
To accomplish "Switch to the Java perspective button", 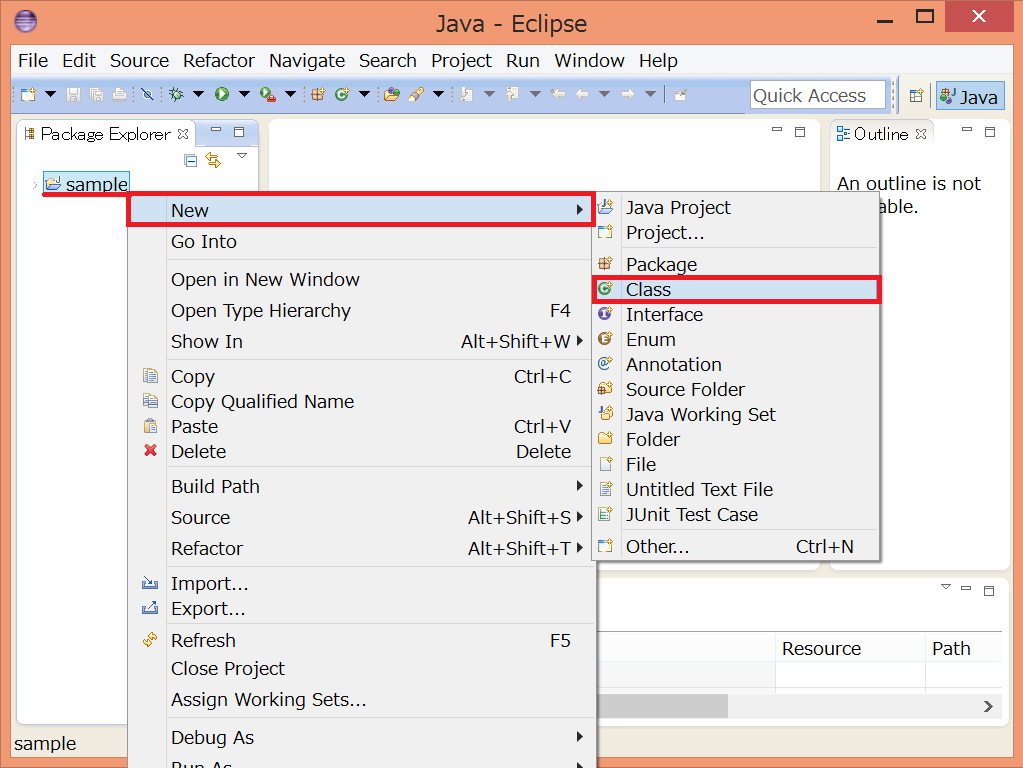I will pos(970,97).
